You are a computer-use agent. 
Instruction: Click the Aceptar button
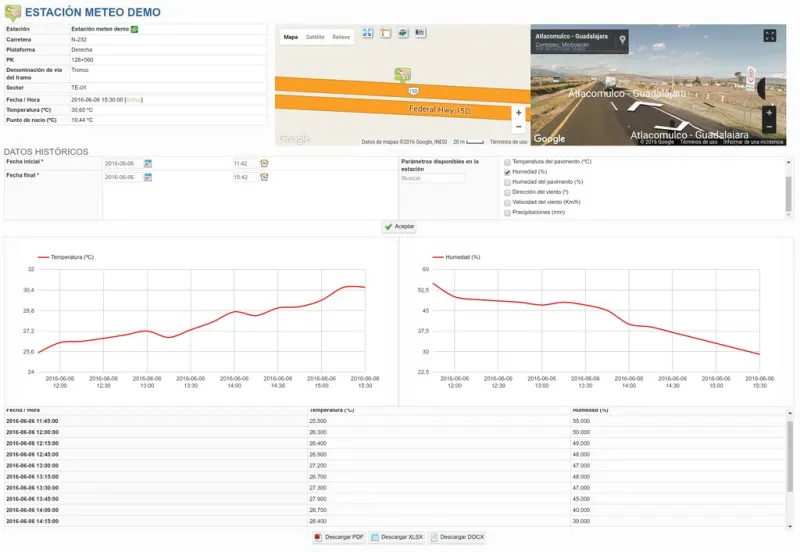pos(399,227)
